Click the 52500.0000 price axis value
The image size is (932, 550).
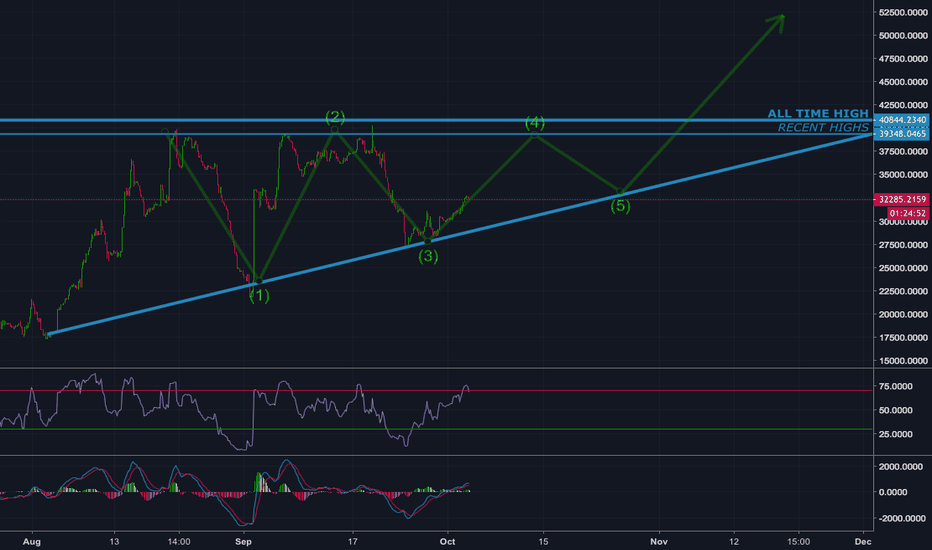tap(903, 12)
